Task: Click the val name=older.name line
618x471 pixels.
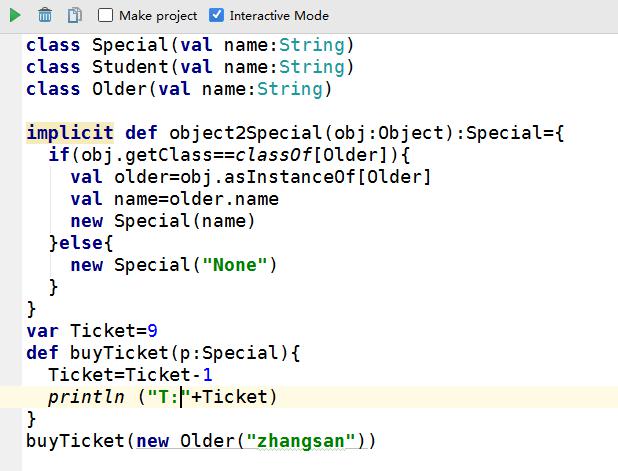Action: pos(175,199)
